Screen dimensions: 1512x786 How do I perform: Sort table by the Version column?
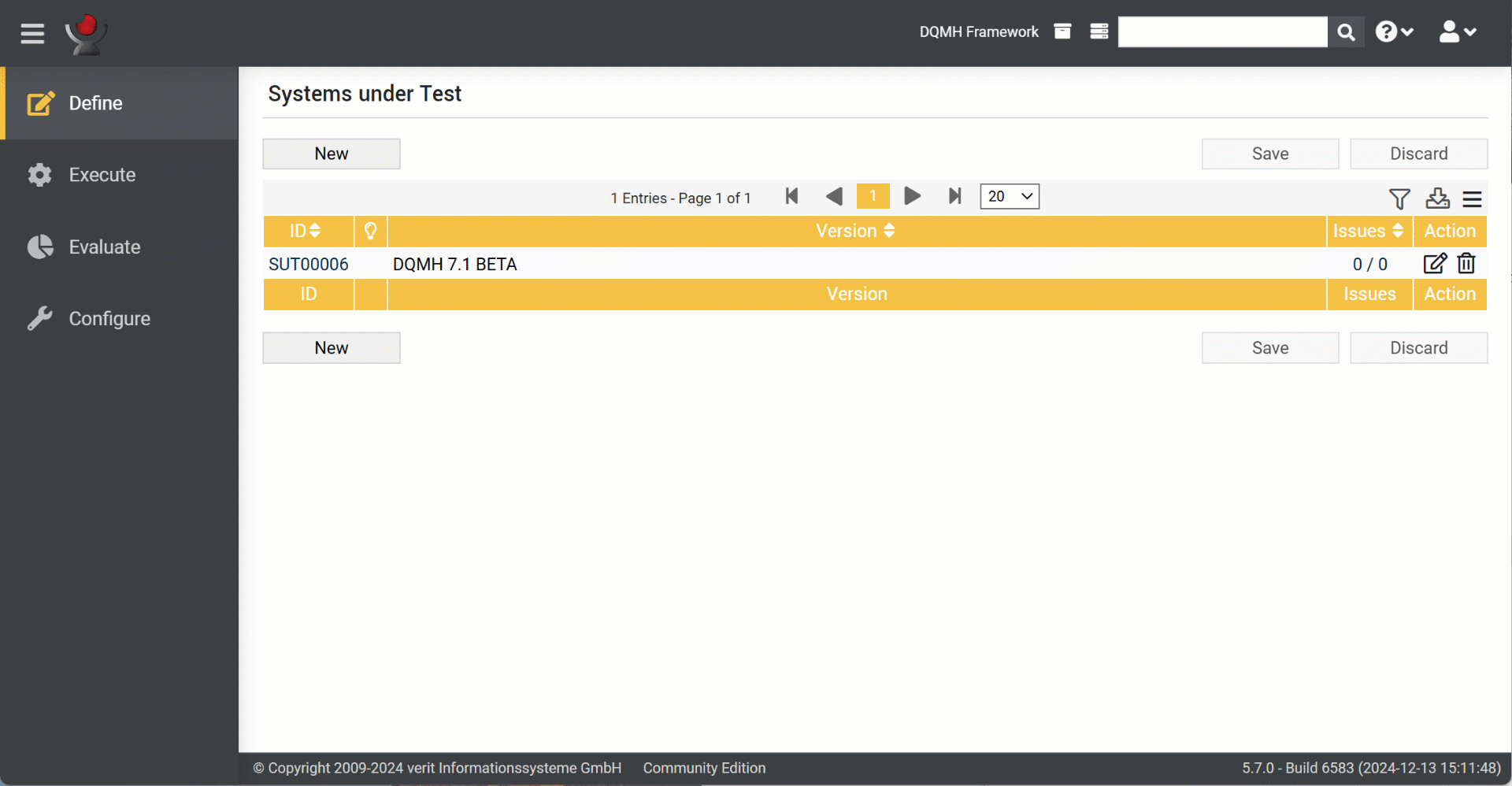coord(856,231)
